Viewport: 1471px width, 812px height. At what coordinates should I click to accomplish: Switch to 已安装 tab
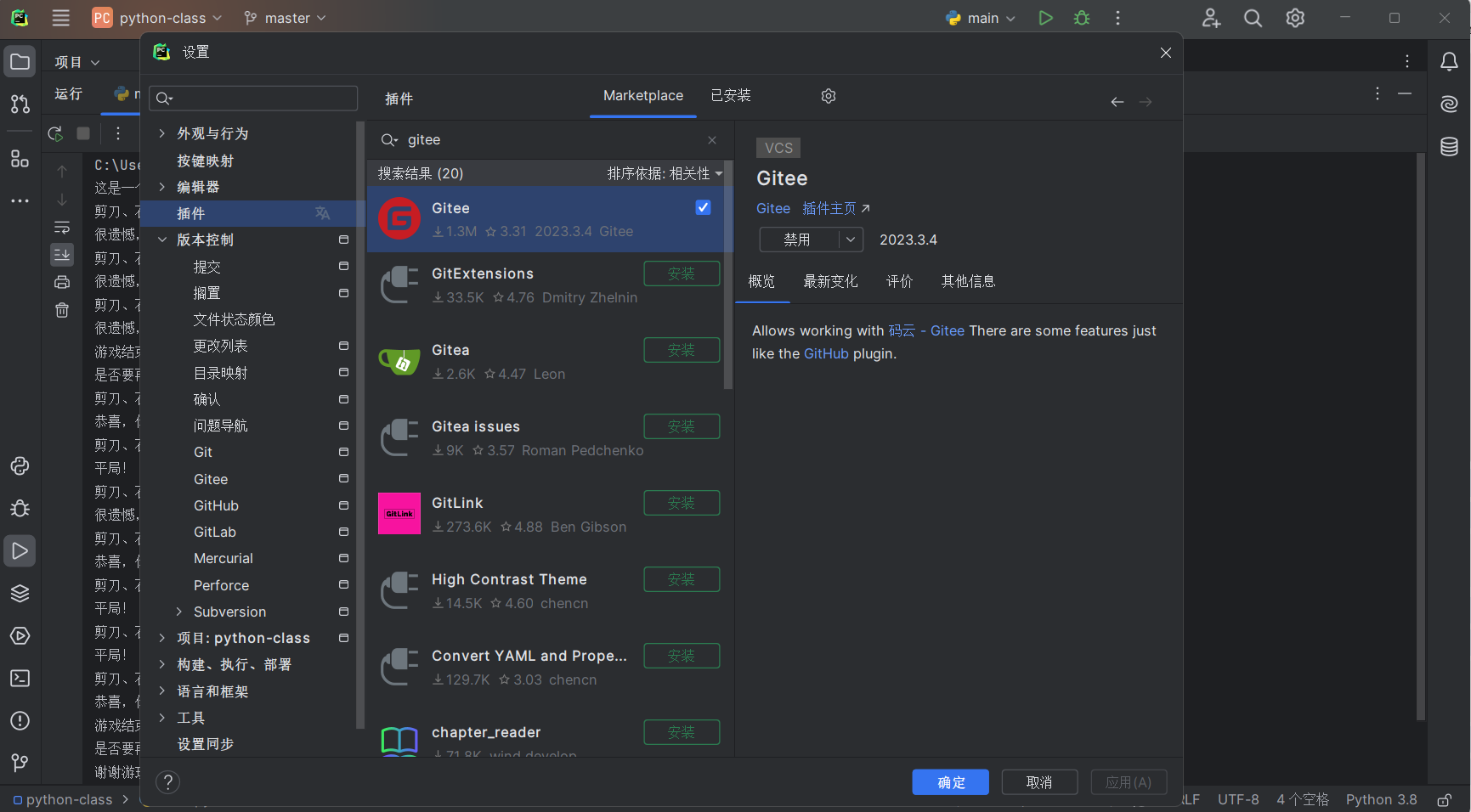pyautogui.click(x=731, y=96)
